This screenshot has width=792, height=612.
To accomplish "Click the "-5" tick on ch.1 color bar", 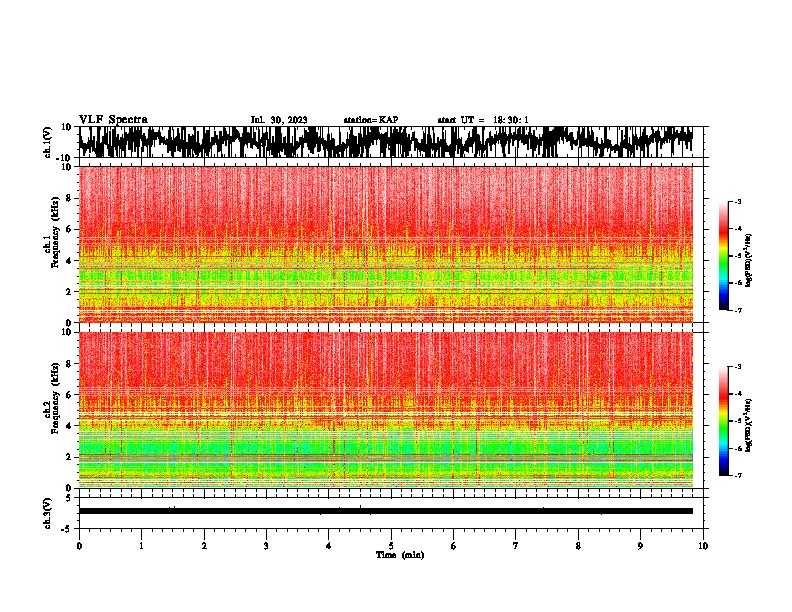I will (738, 256).
